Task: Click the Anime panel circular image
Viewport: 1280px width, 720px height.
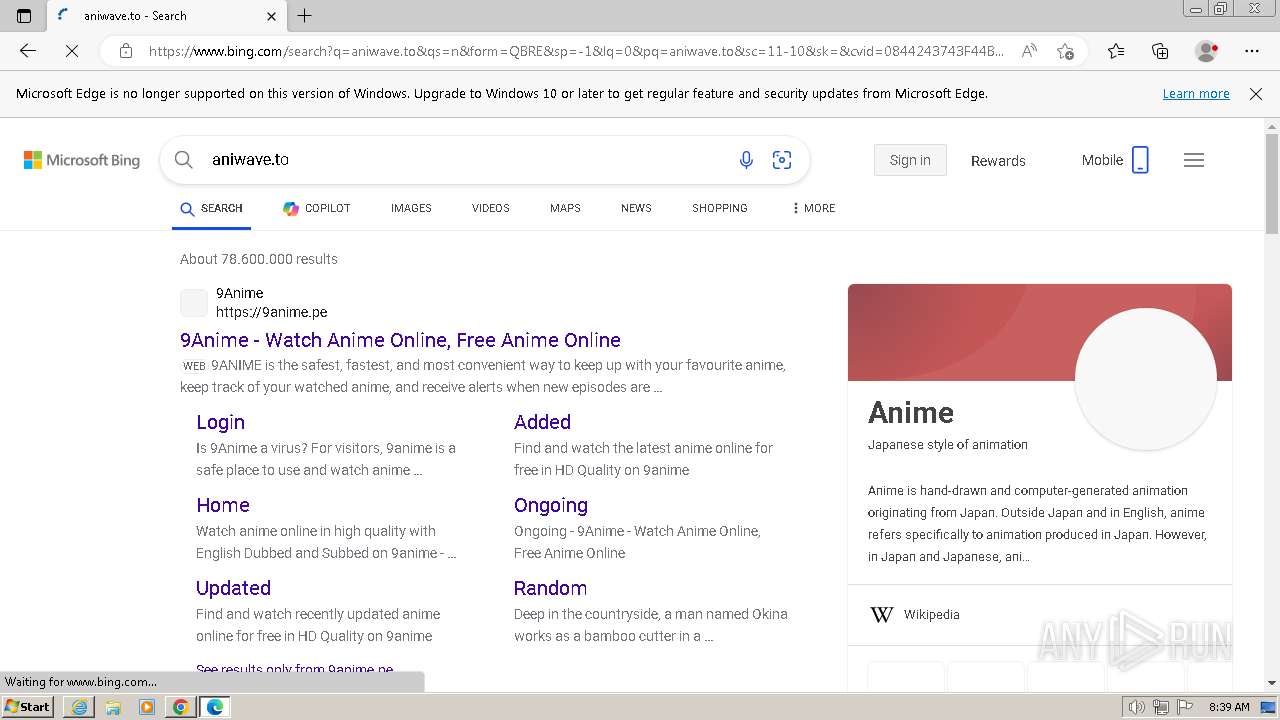Action: [1146, 379]
